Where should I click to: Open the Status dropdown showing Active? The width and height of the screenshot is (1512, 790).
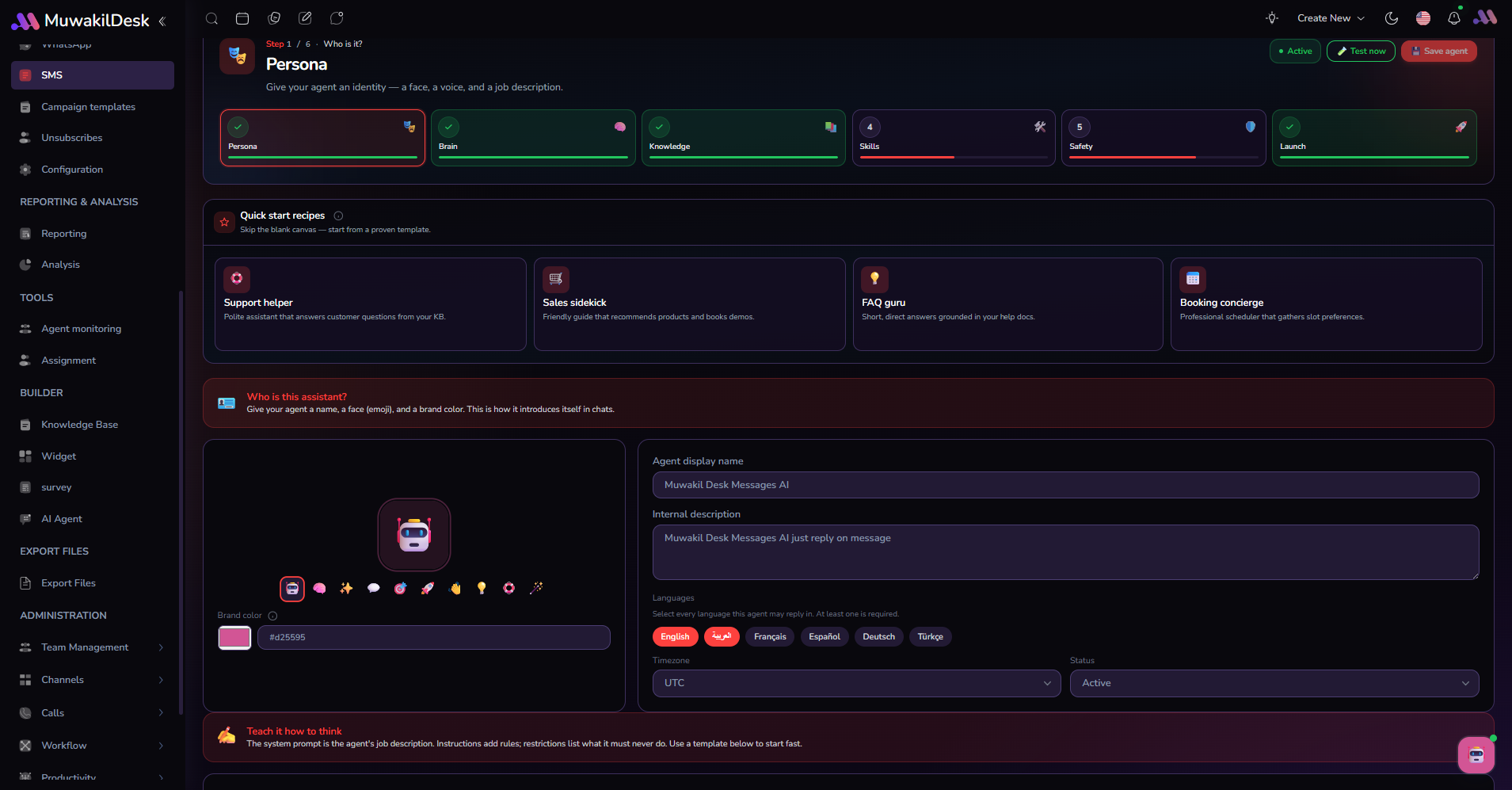[x=1274, y=683]
